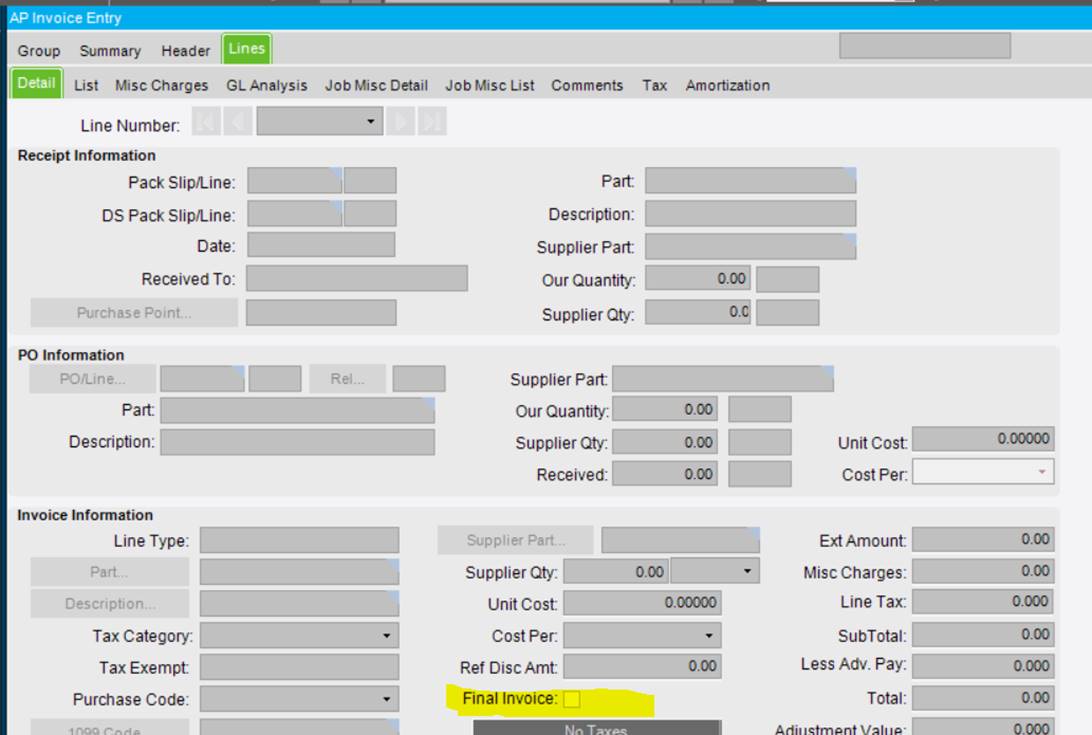Click the Misc Charges amount field

983,571
